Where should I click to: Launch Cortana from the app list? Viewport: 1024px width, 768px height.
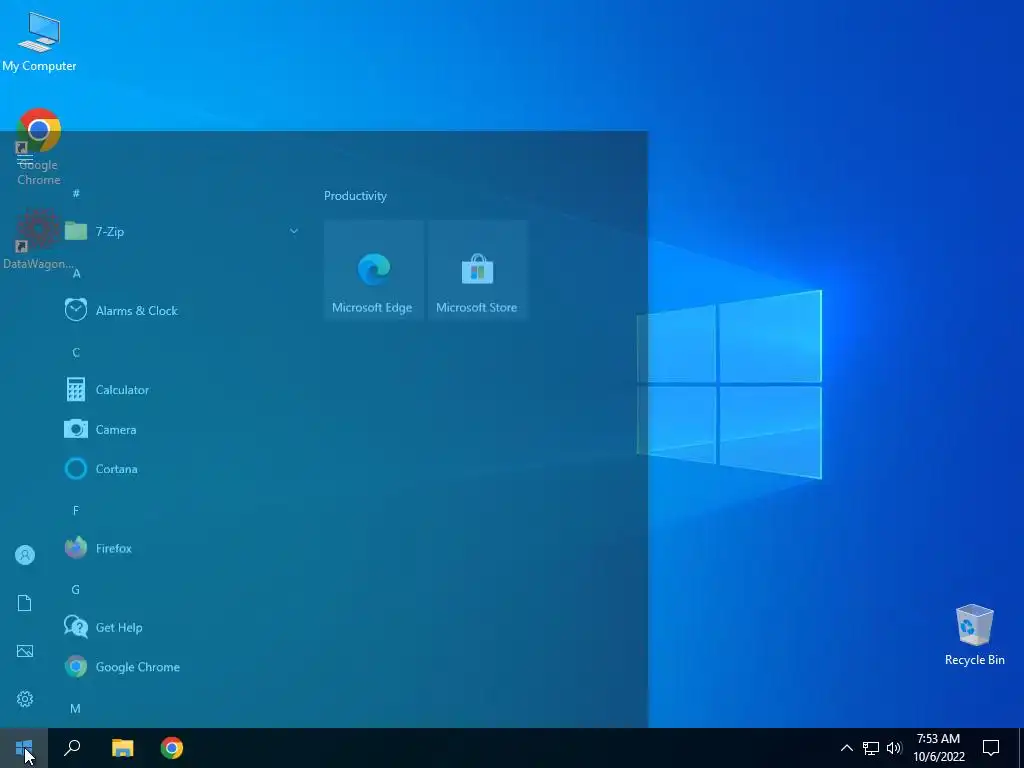(x=180, y=469)
